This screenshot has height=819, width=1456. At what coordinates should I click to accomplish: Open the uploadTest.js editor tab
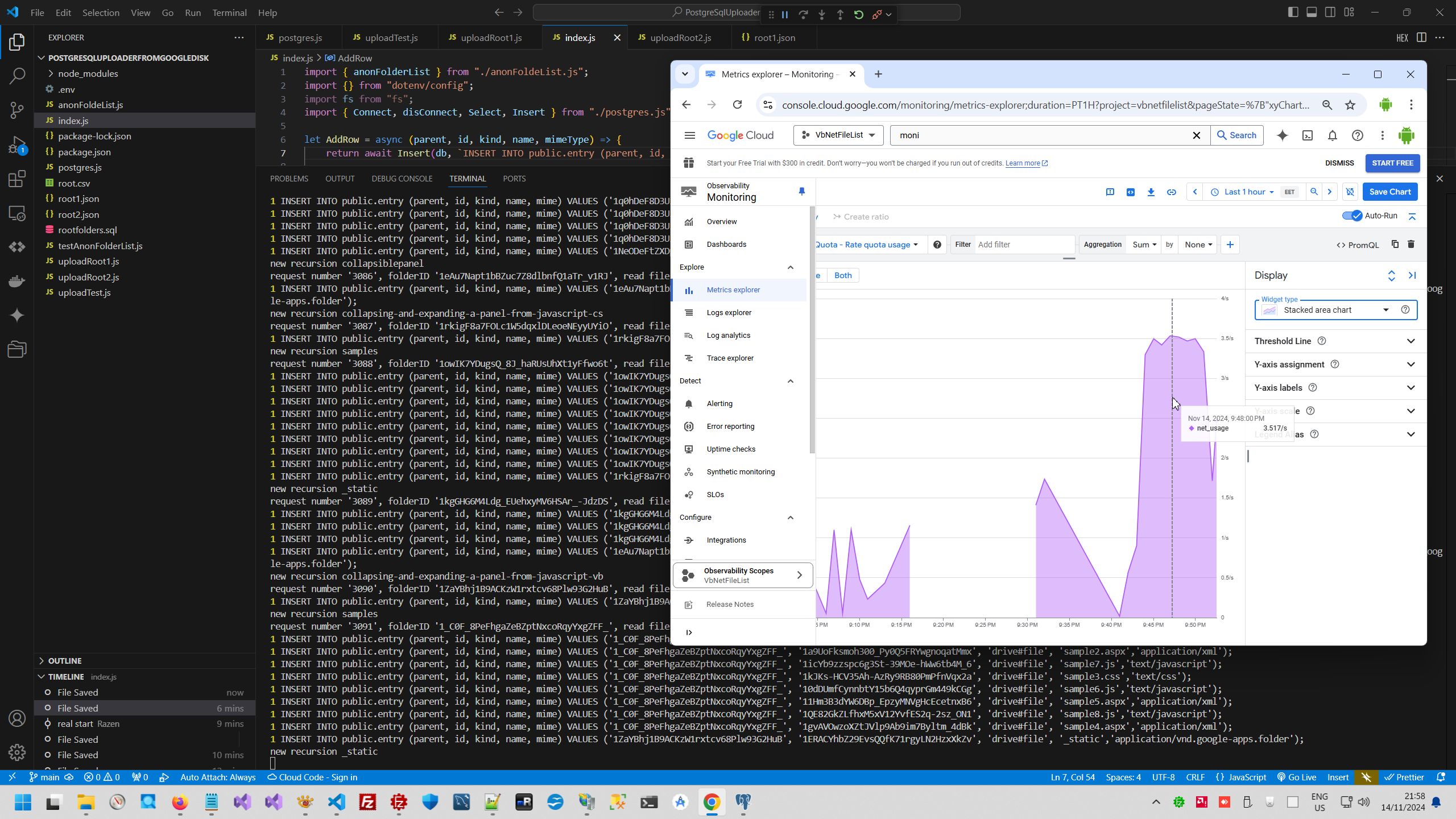(391, 38)
